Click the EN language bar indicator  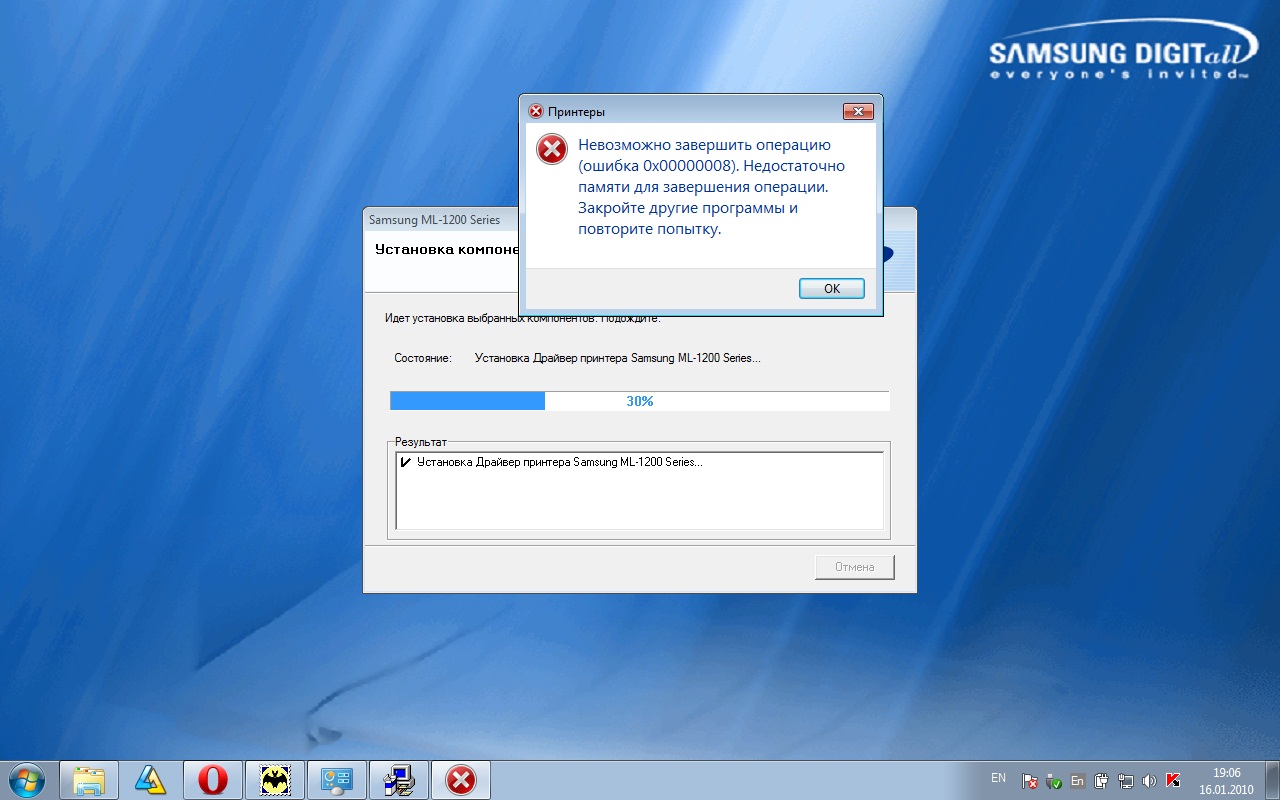[998, 778]
